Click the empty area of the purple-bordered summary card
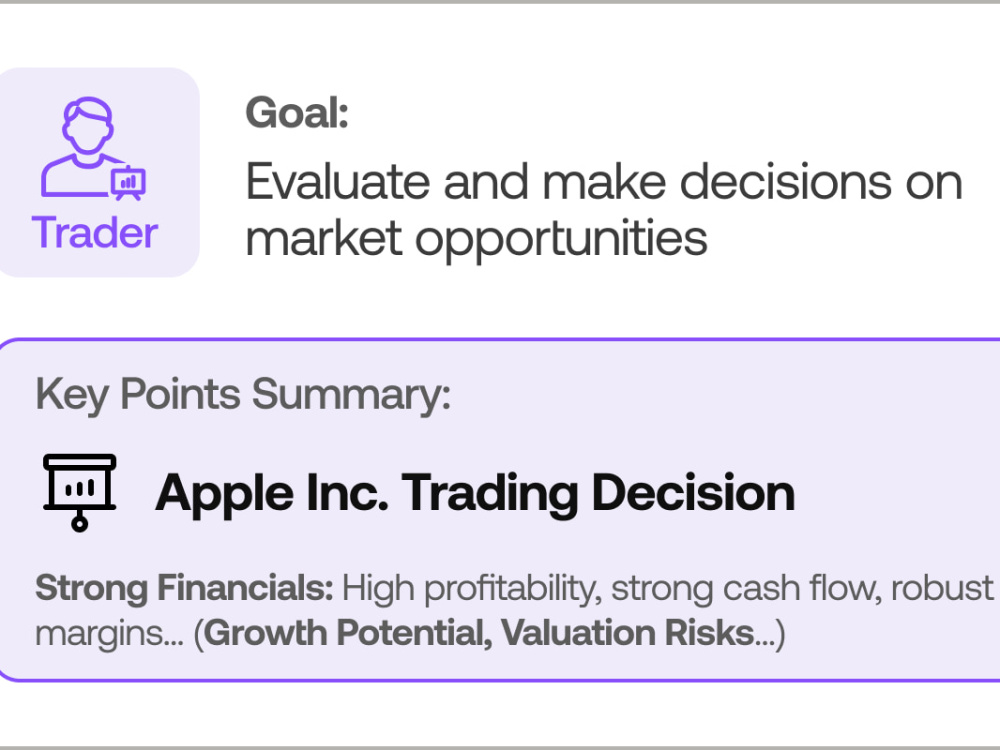The width and height of the screenshot is (1000, 750). pos(893,446)
